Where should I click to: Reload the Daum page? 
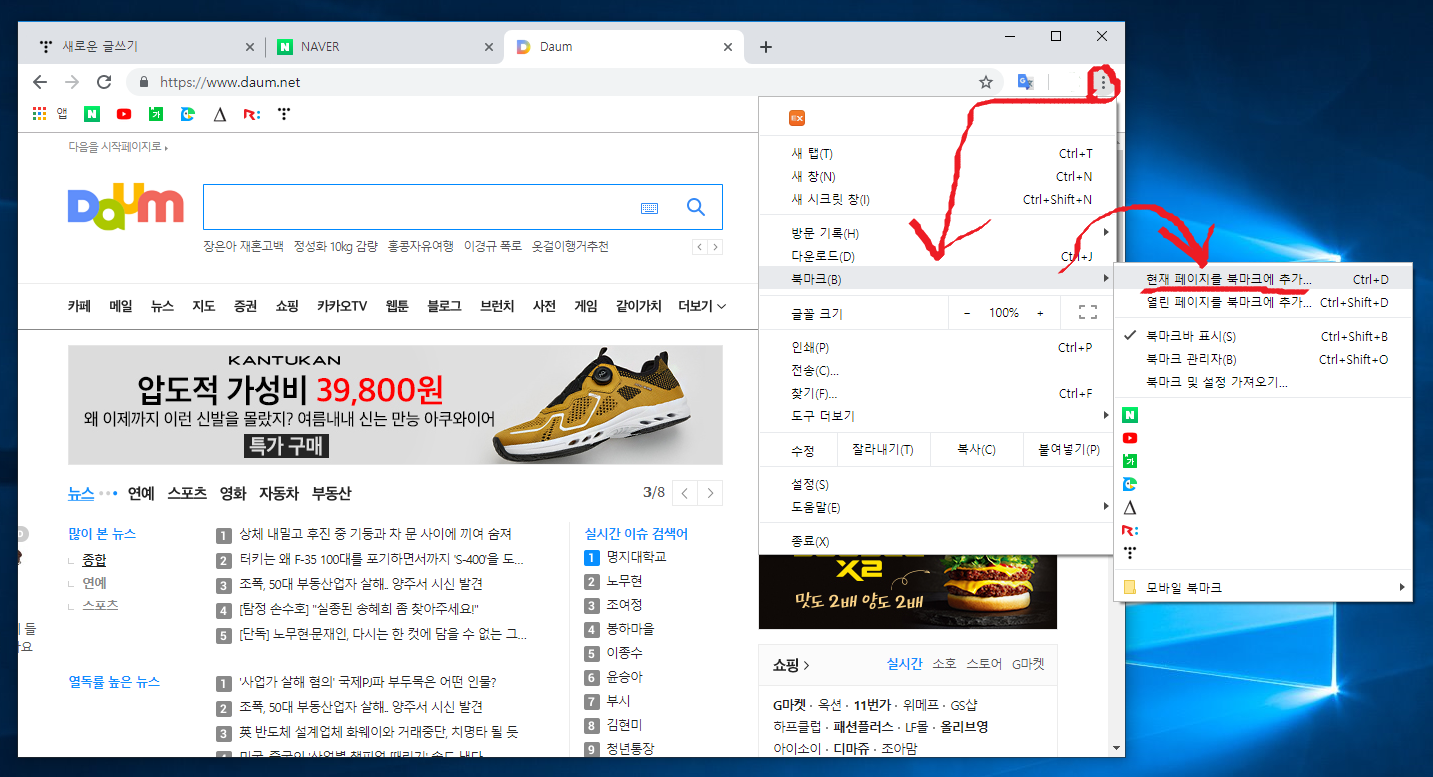click(x=104, y=82)
